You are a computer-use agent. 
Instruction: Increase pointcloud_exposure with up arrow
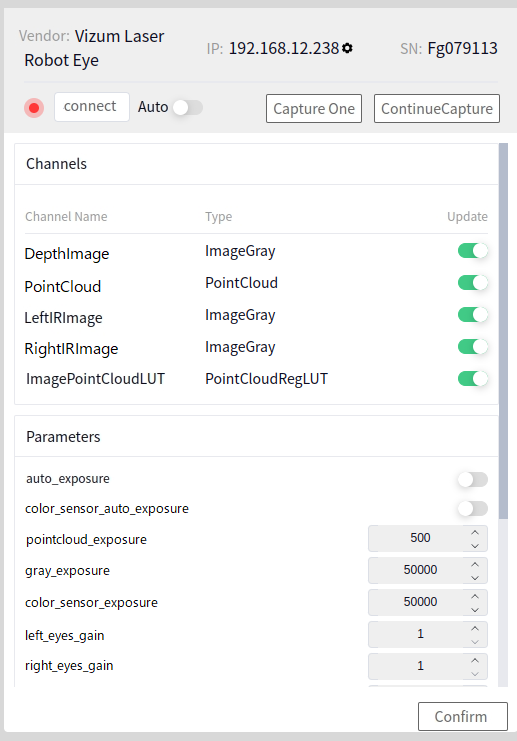(x=475, y=533)
